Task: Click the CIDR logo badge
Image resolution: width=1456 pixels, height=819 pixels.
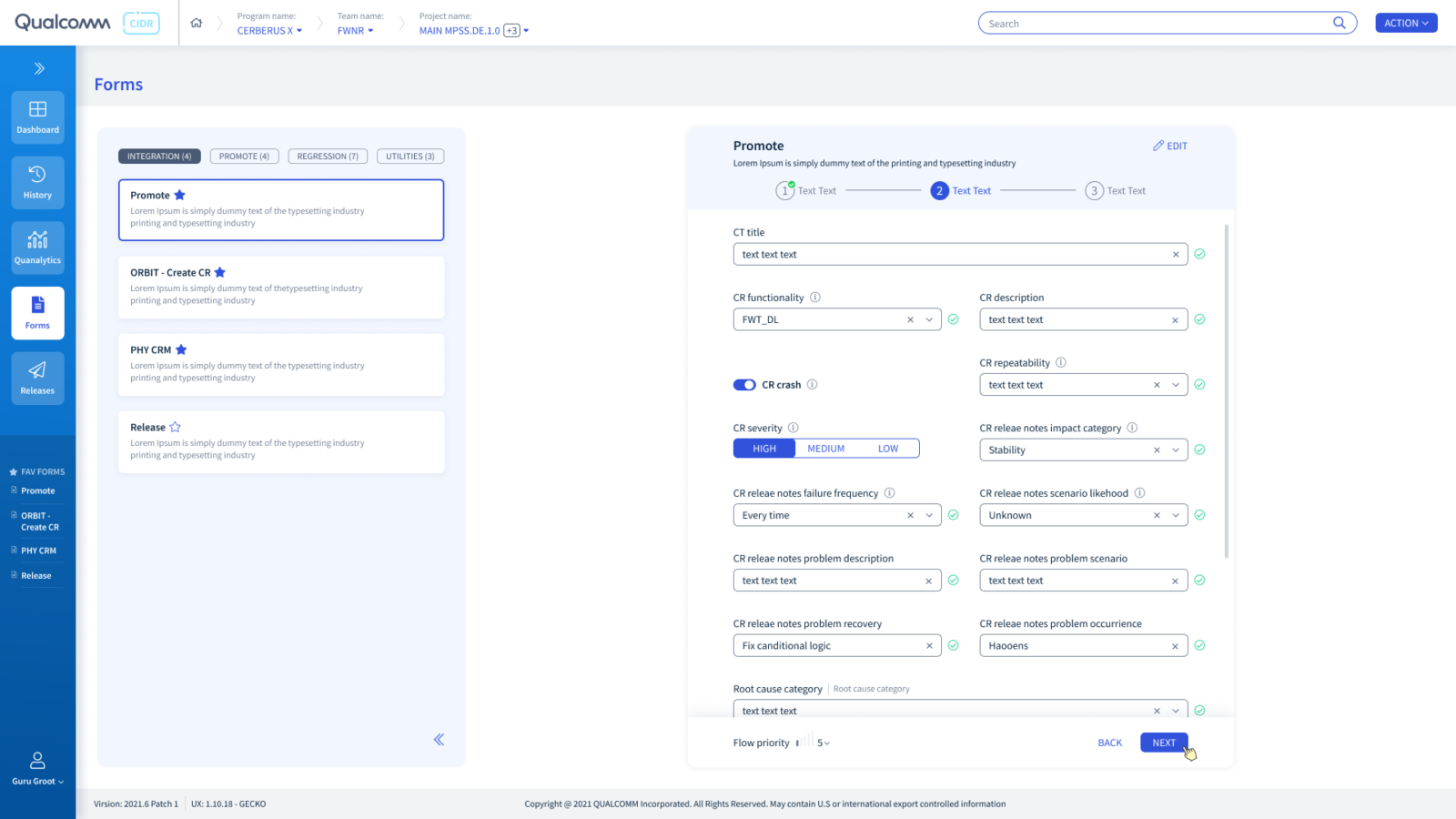Action: [141, 24]
